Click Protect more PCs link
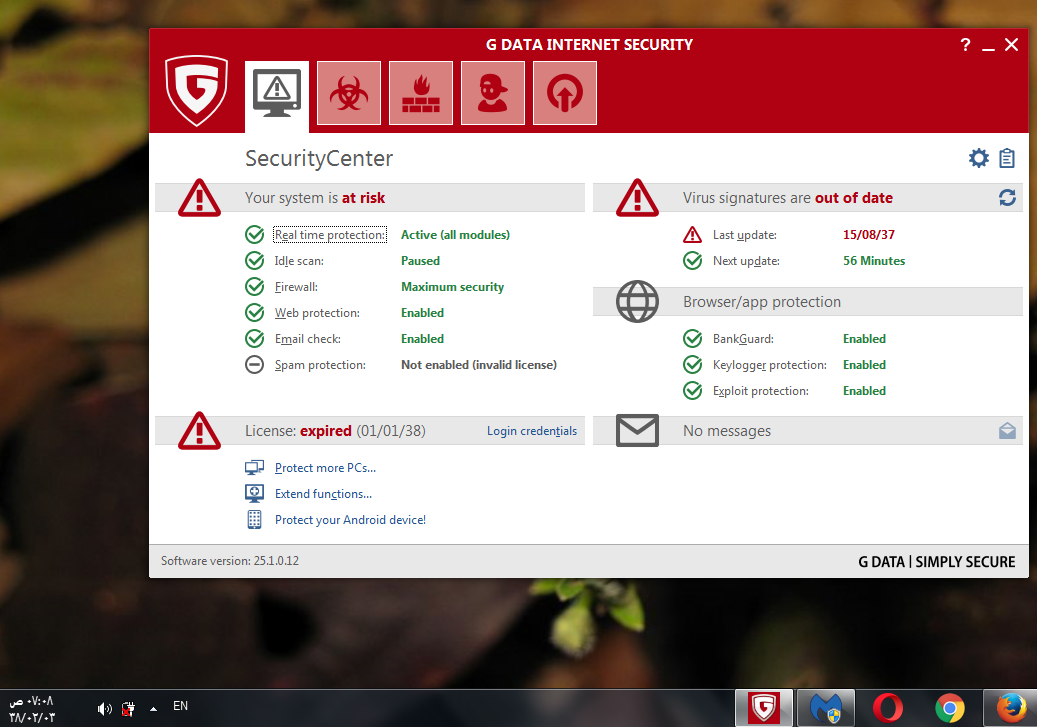The image size is (1037, 727). (325, 468)
